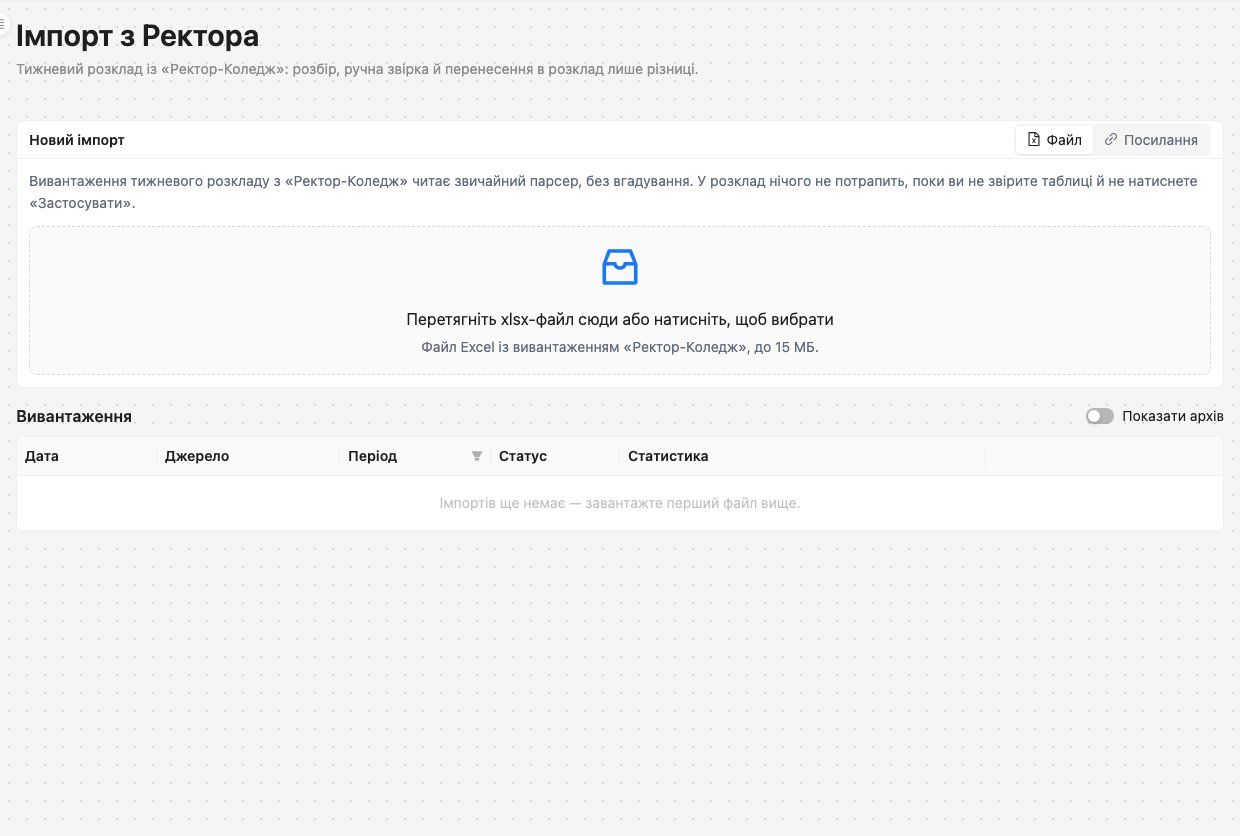Switch to the Посилання tab
Image resolution: width=1240 pixels, height=836 pixels.
point(1151,140)
